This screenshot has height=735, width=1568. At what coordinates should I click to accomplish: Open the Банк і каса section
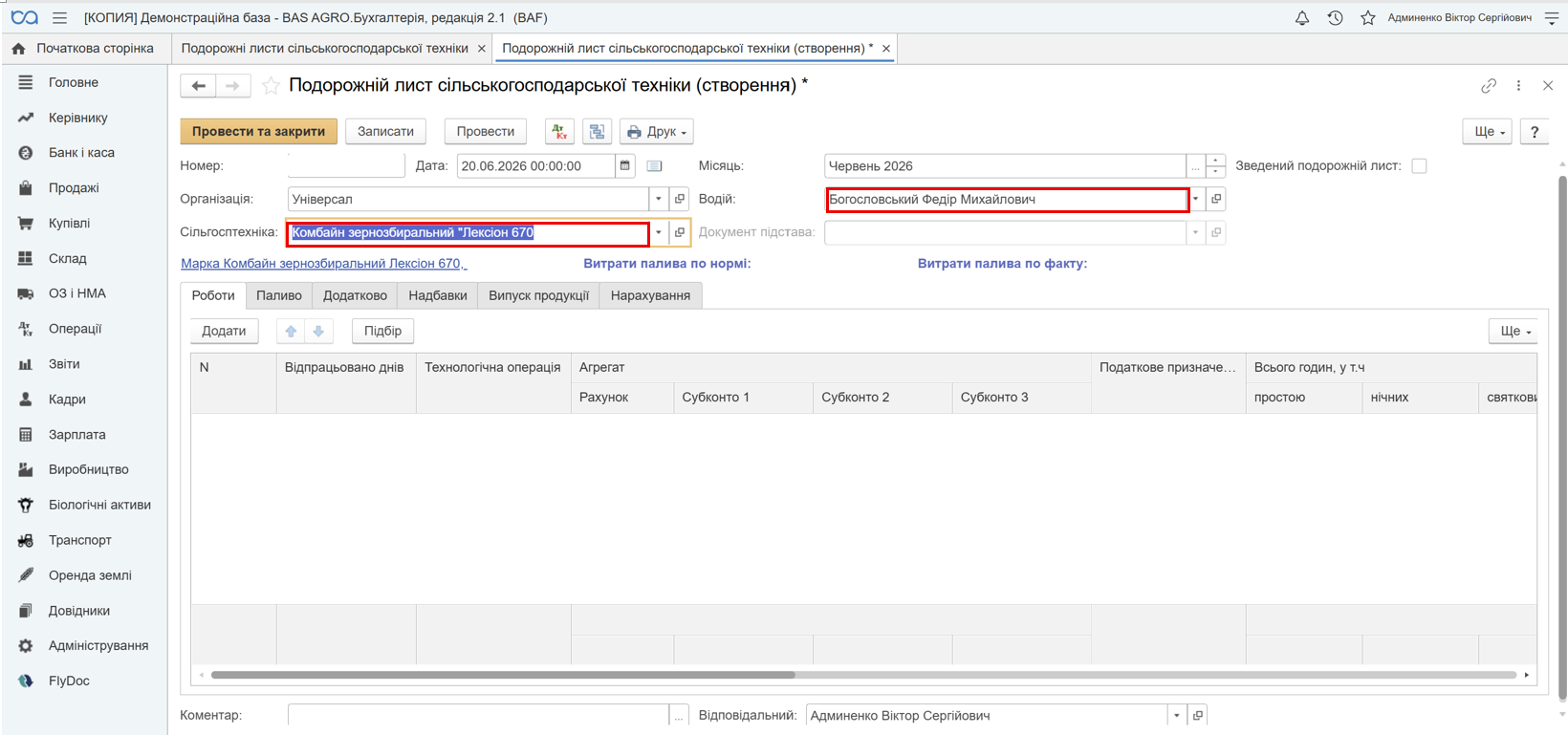coord(82,153)
